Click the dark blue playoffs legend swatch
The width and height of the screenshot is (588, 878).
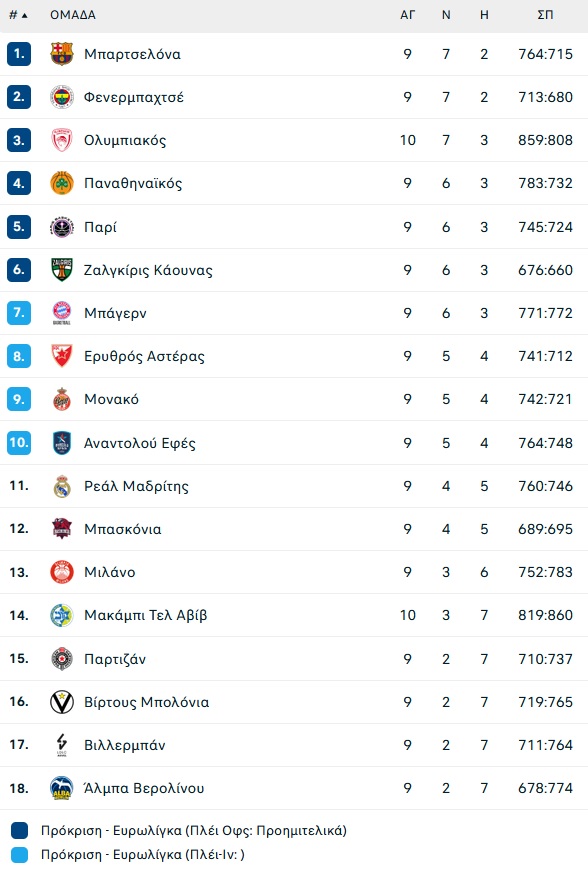(20, 830)
